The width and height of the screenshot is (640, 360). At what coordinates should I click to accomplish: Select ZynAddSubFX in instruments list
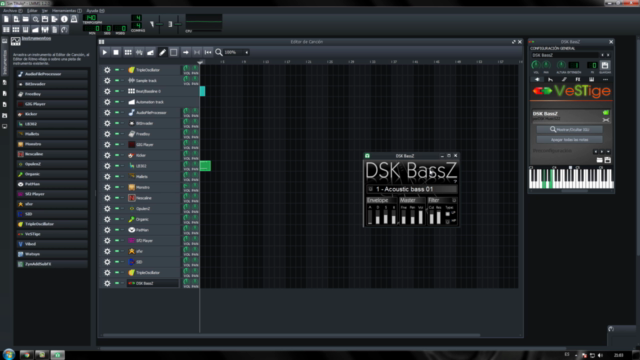pyautogui.click(x=52, y=264)
